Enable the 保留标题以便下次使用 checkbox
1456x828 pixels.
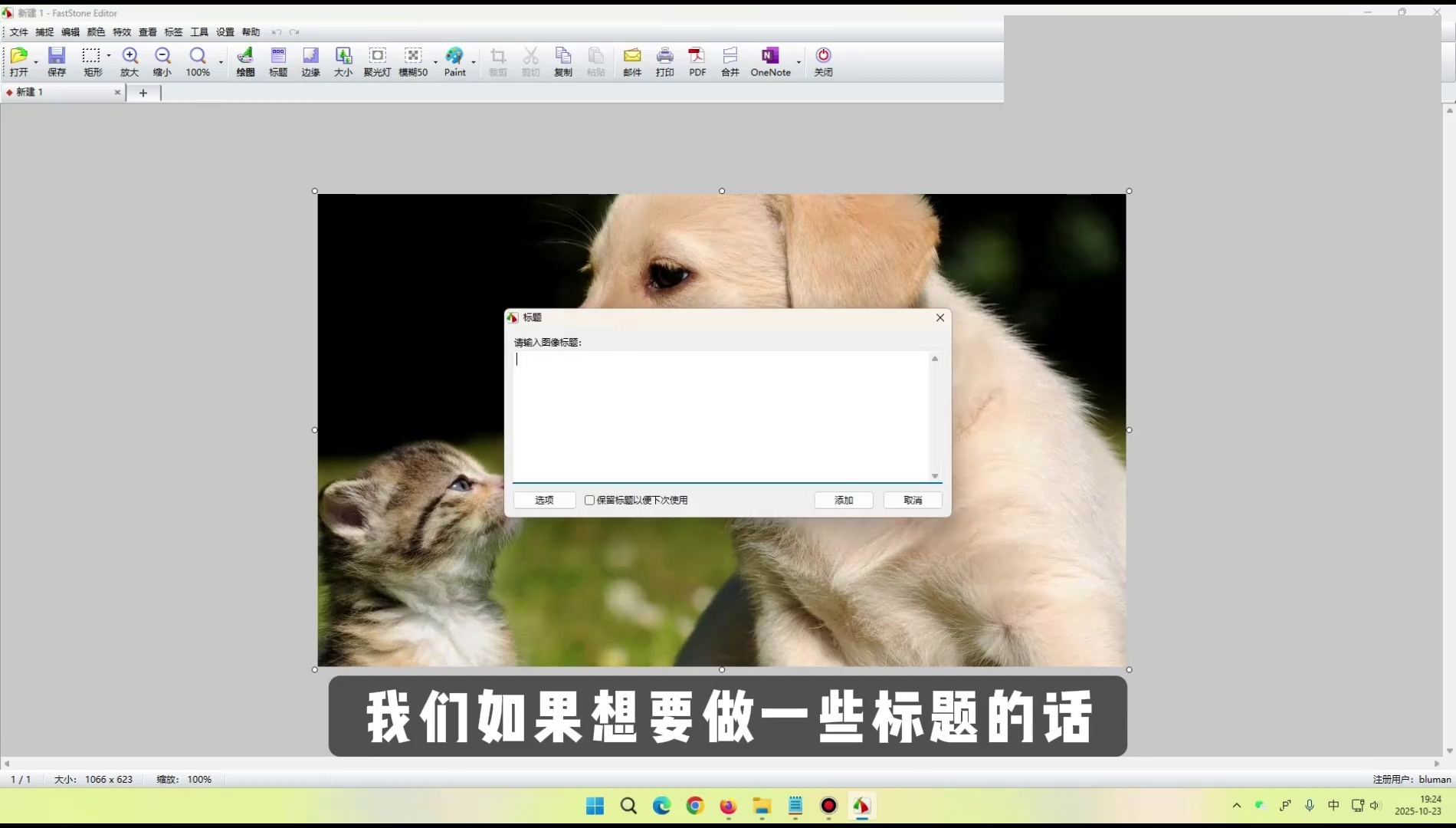pos(589,500)
